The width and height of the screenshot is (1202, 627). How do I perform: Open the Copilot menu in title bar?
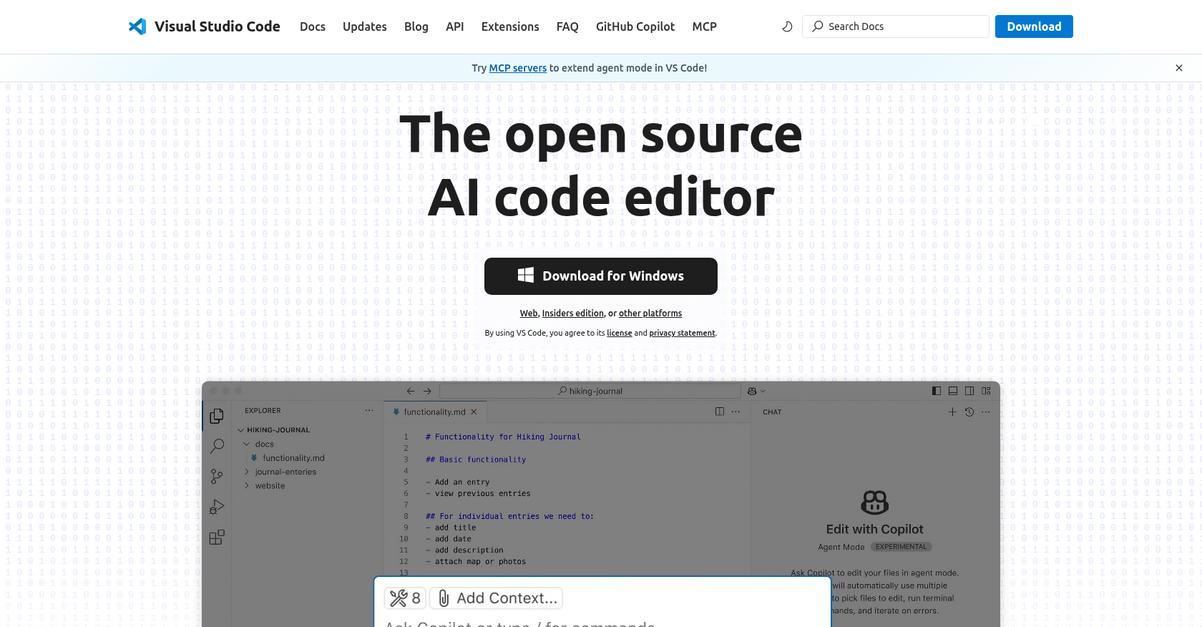756,391
